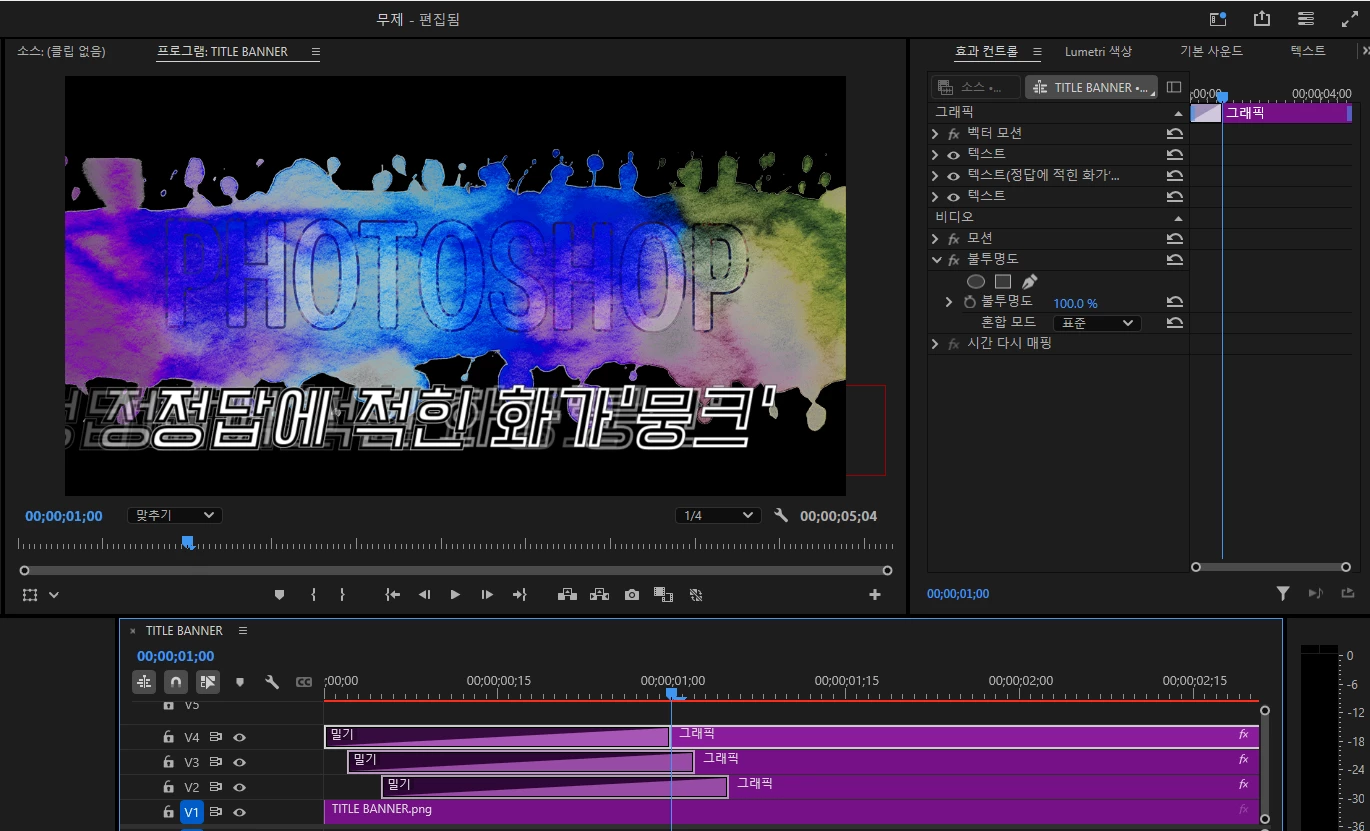
Task: Click the share/export icon in title bar
Action: tap(1262, 18)
